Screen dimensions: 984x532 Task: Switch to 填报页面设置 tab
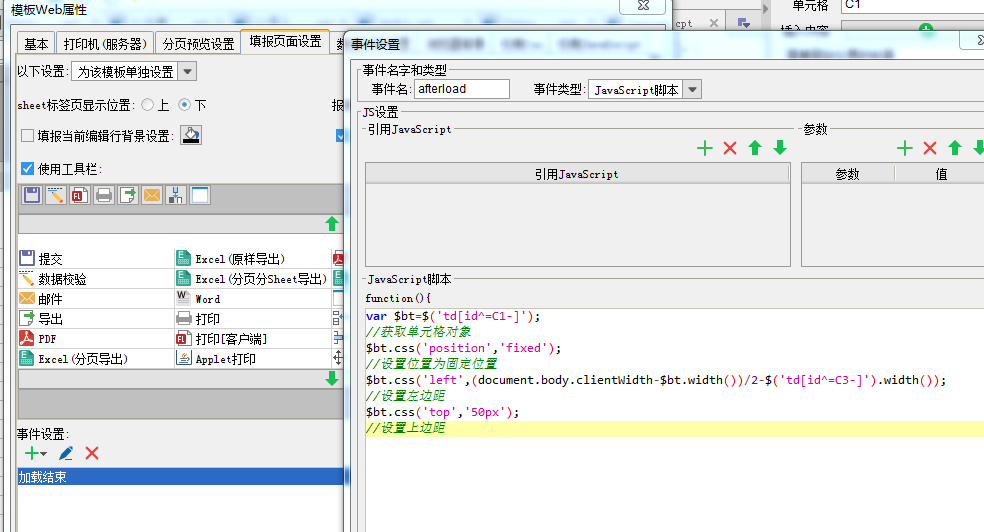pos(286,41)
